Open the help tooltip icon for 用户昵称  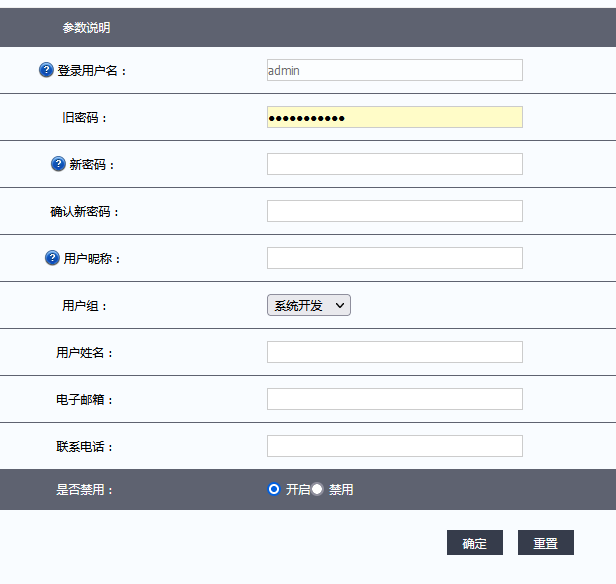tap(52, 258)
